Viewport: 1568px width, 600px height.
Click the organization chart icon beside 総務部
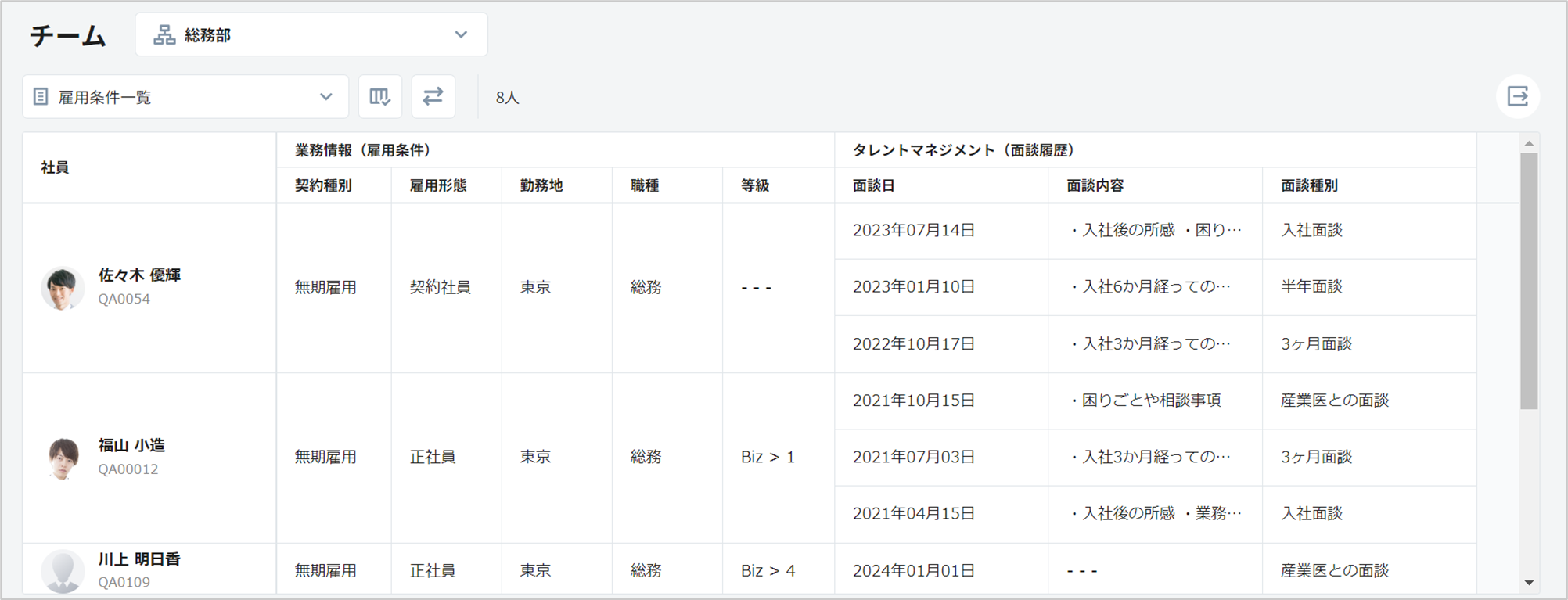pos(164,35)
